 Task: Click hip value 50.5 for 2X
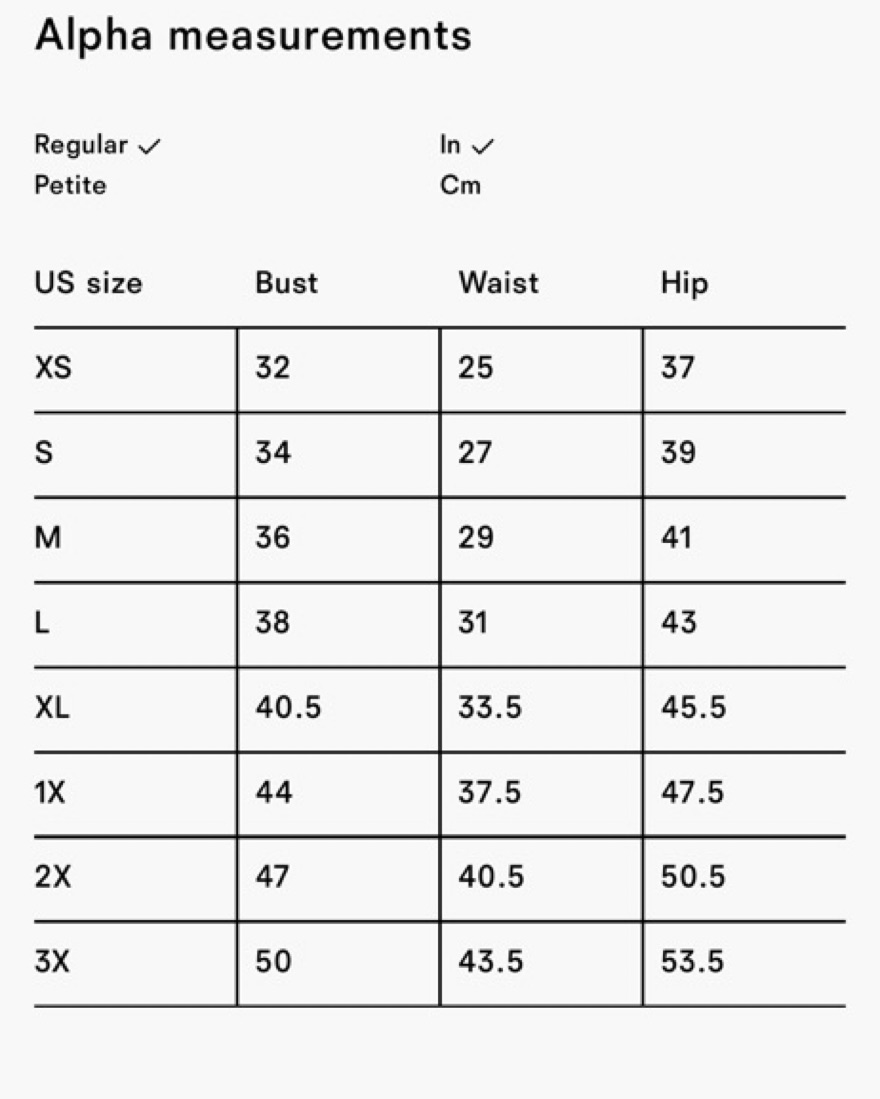coord(693,877)
